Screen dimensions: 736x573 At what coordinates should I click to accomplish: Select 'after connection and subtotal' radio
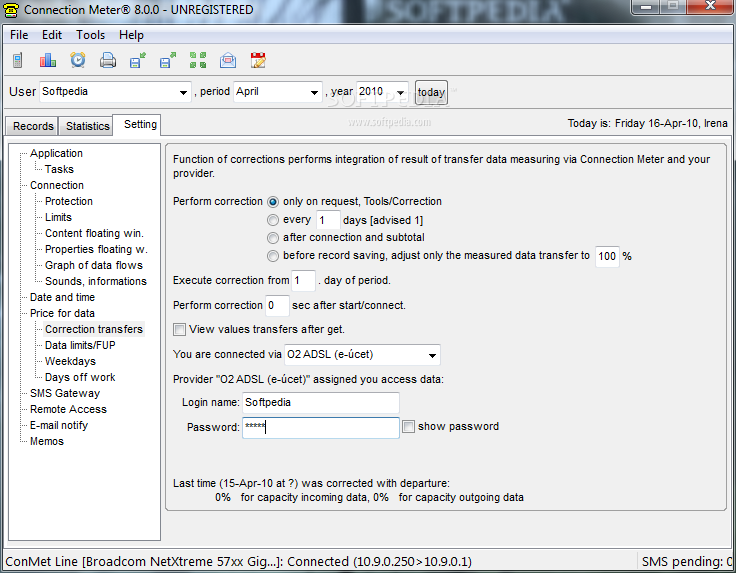pos(273,238)
